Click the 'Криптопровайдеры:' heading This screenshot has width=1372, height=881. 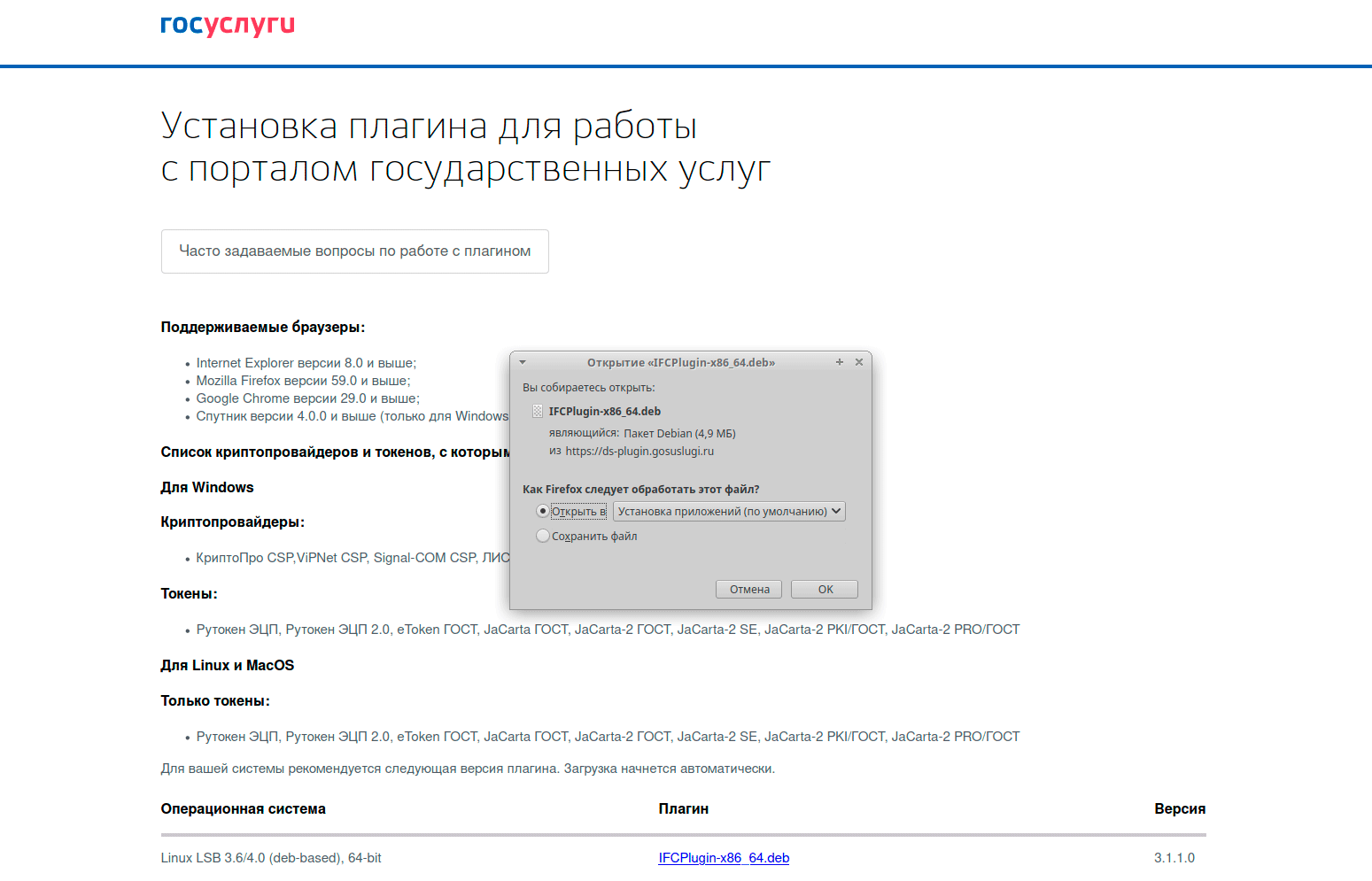pyautogui.click(x=233, y=522)
